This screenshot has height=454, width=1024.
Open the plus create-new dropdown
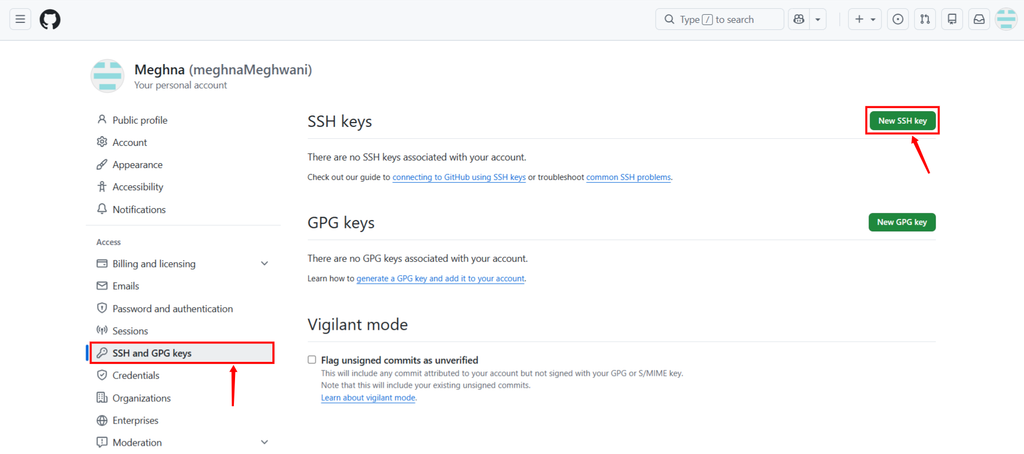point(865,20)
